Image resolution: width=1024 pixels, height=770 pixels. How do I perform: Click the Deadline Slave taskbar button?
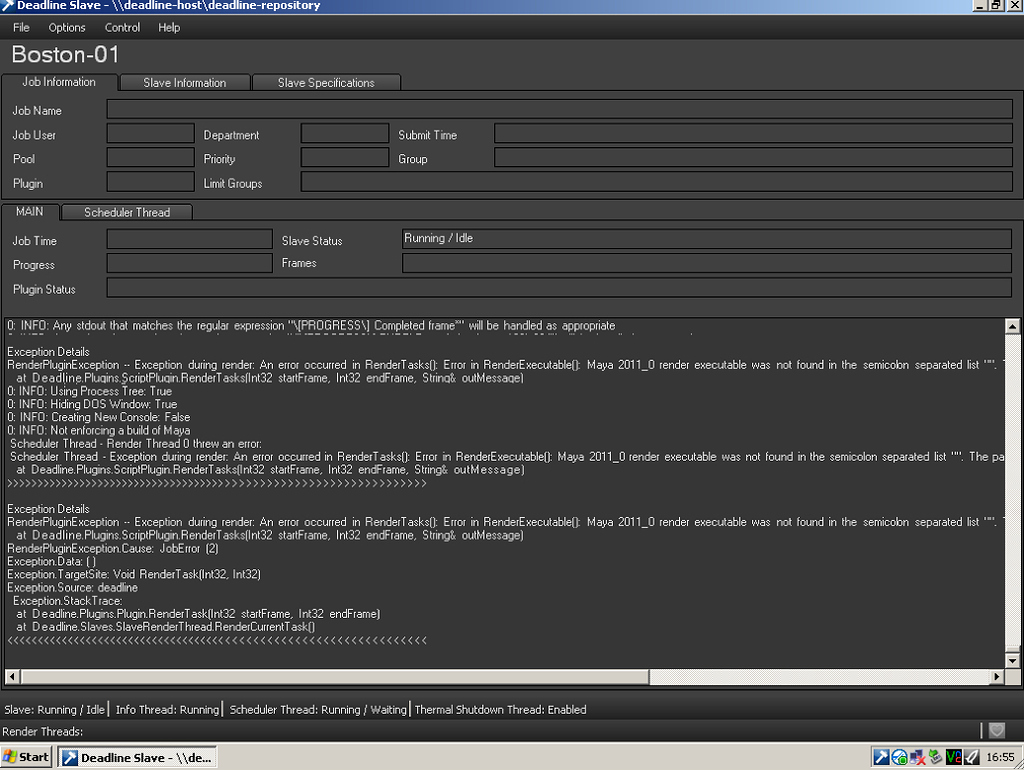click(x=137, y=757)
